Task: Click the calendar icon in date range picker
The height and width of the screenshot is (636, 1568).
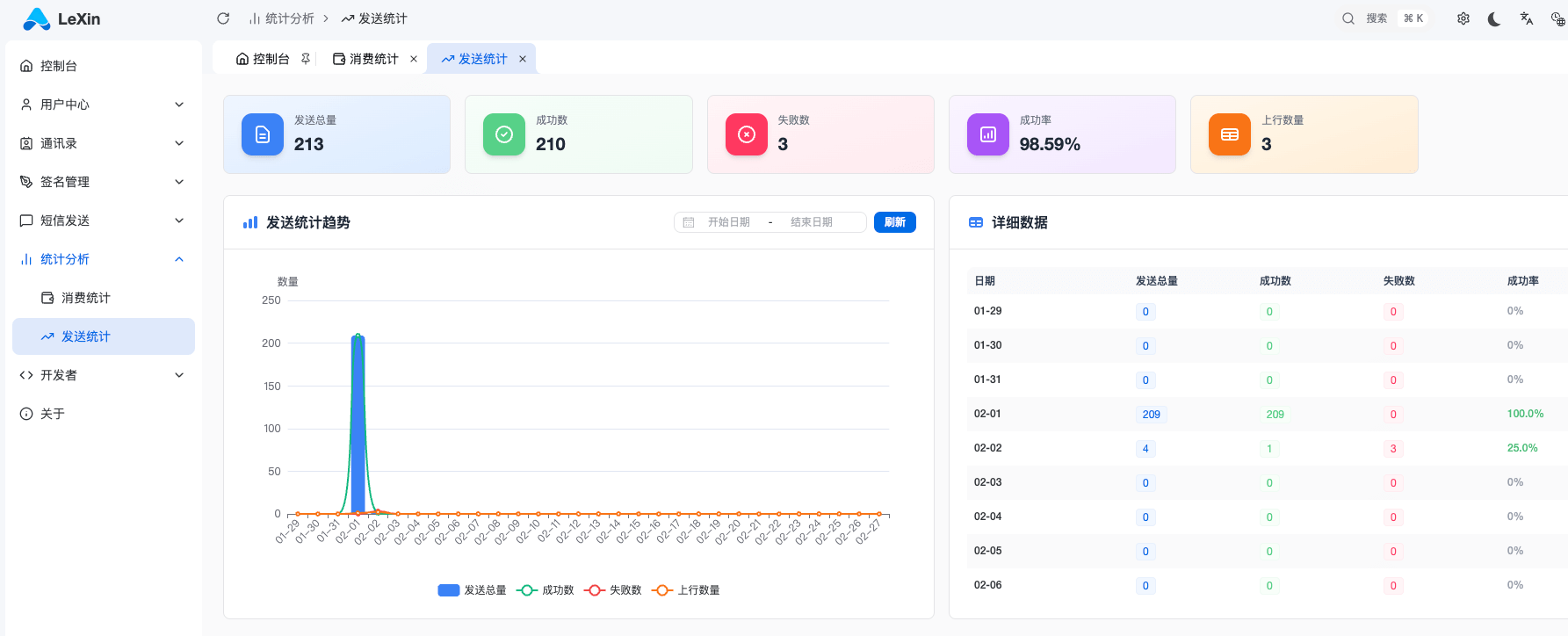Action: 689,222
